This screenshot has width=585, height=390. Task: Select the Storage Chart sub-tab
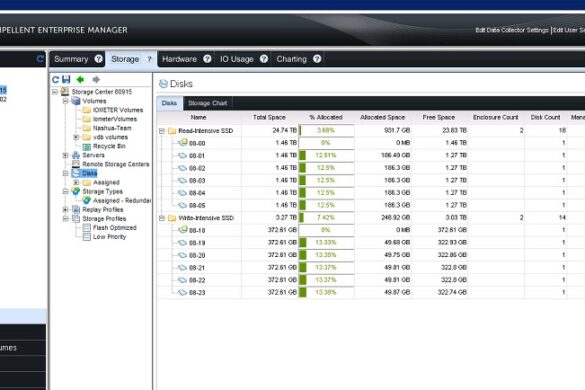pyautogui.click(x=207, y=103)
